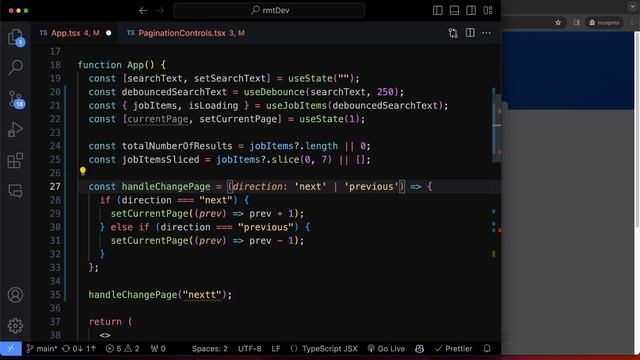Viewport: 640px width, 360px height.
Task: Change indentation via Spaces: 2
Action: tap(210, 349)
